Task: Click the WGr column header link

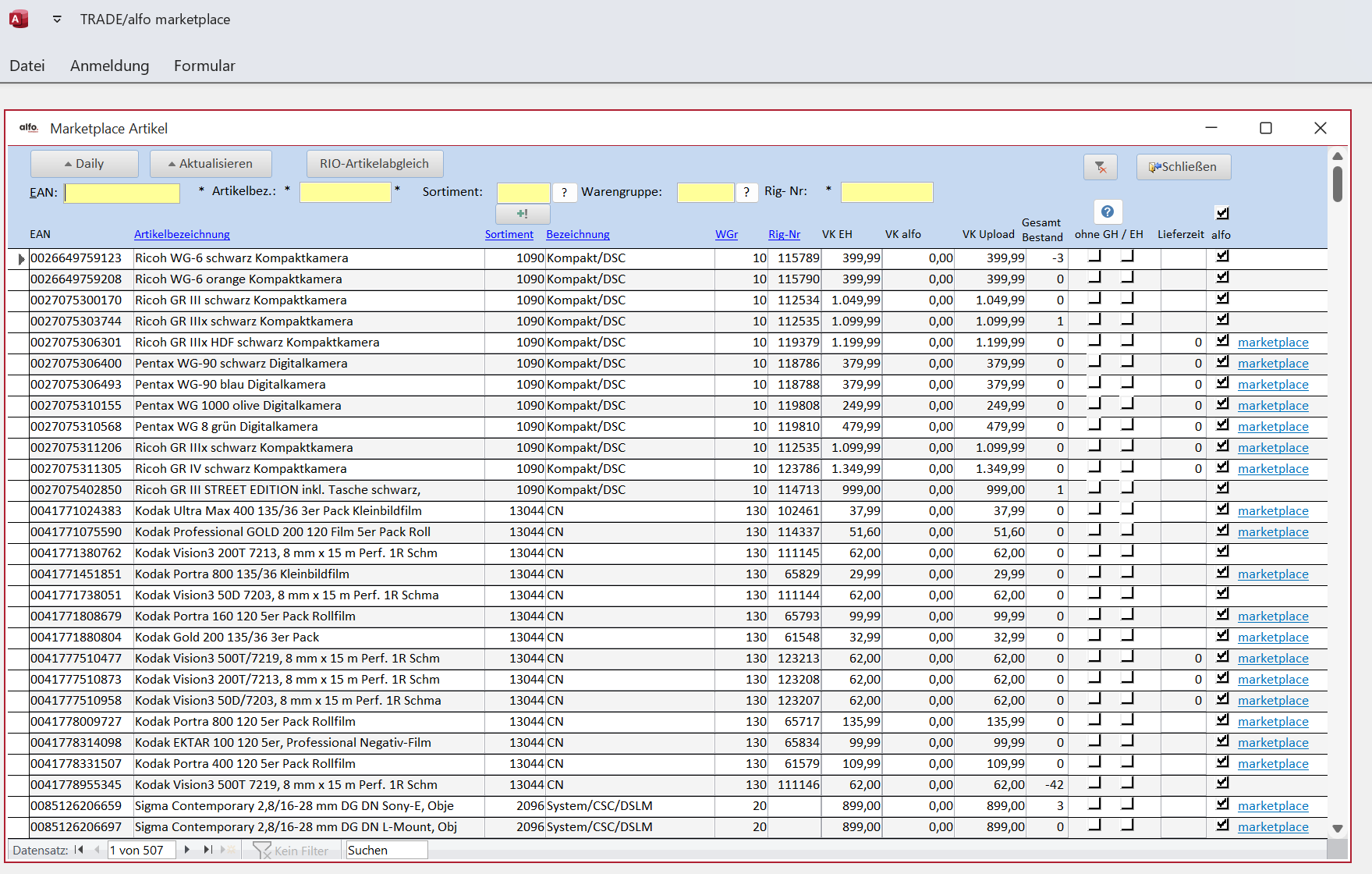Action: click(x=726, y=234)
